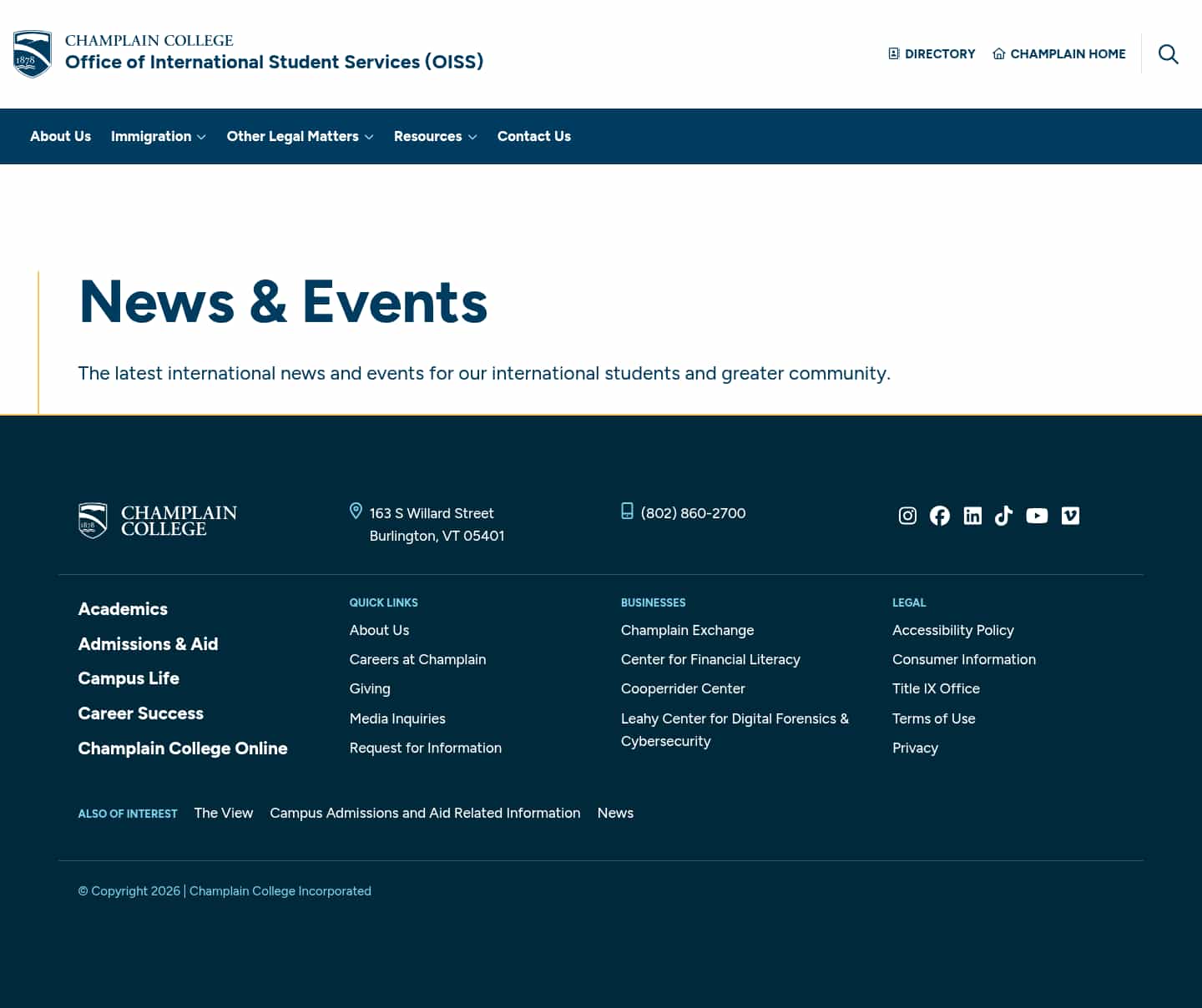1202x1008 pixels.
Task: Open The View link
Action: click(x=224, y=813)
